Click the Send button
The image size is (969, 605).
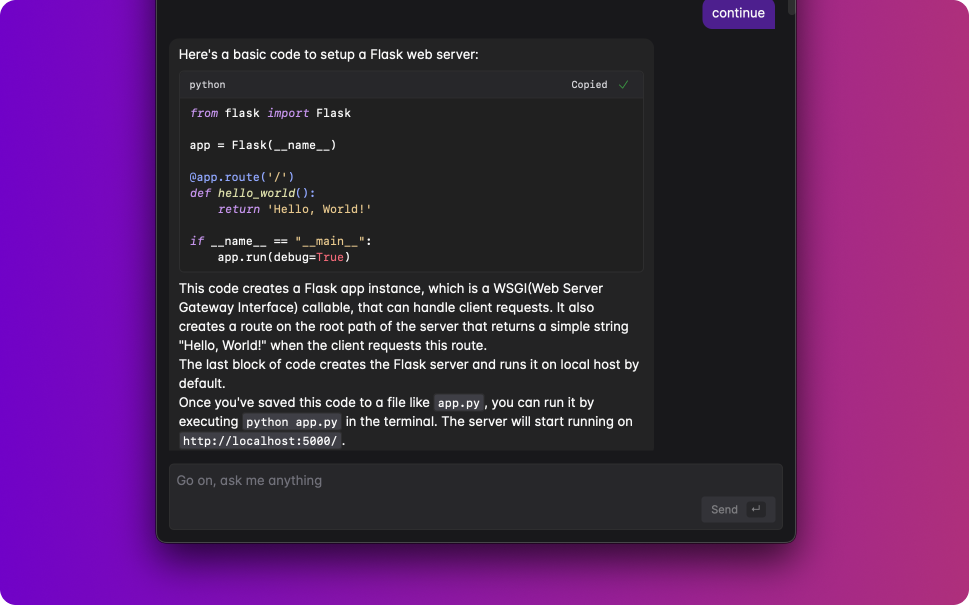click(738, 510)
